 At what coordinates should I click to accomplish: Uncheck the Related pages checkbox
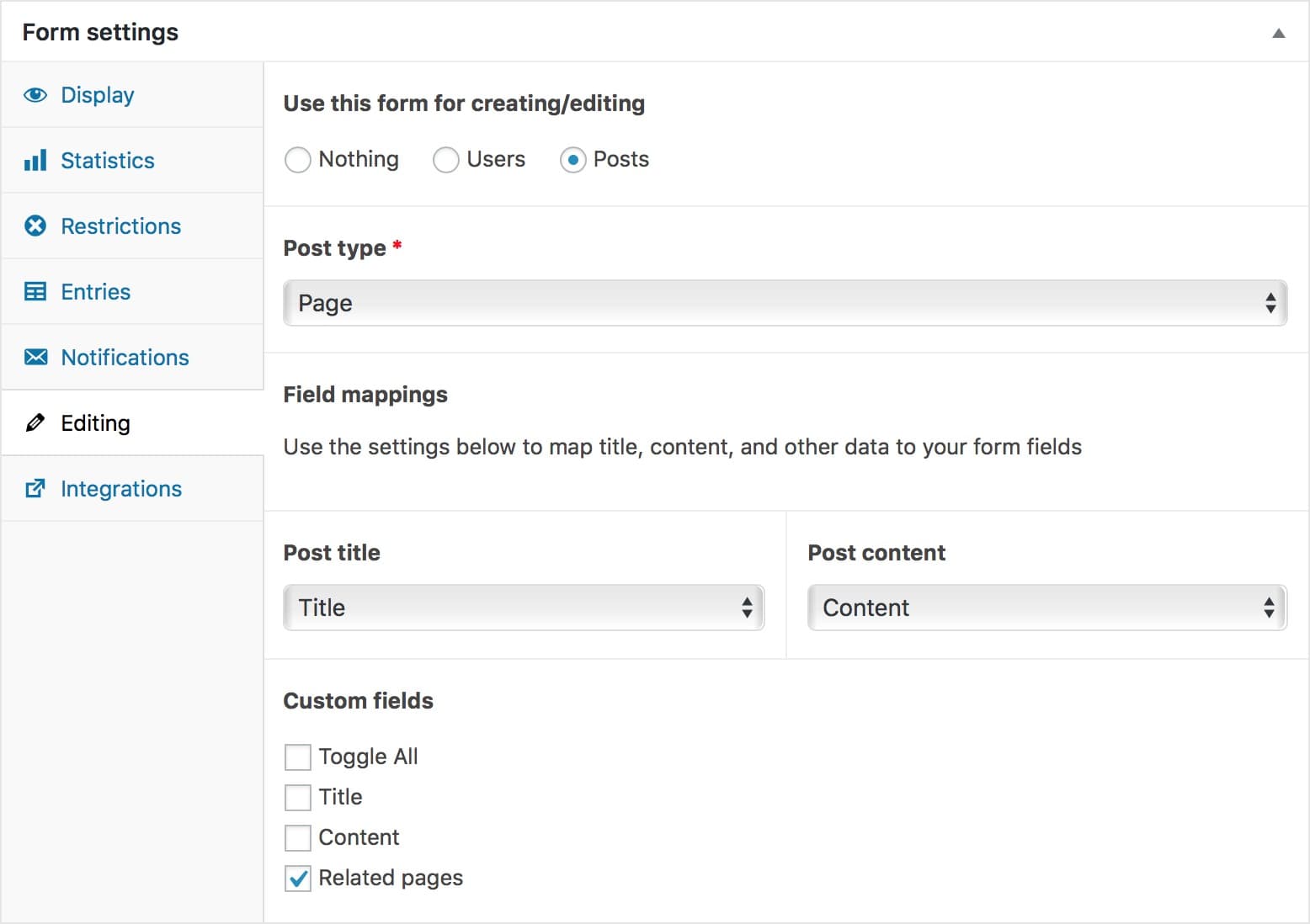pyautogui.click(x=298, y=878)
